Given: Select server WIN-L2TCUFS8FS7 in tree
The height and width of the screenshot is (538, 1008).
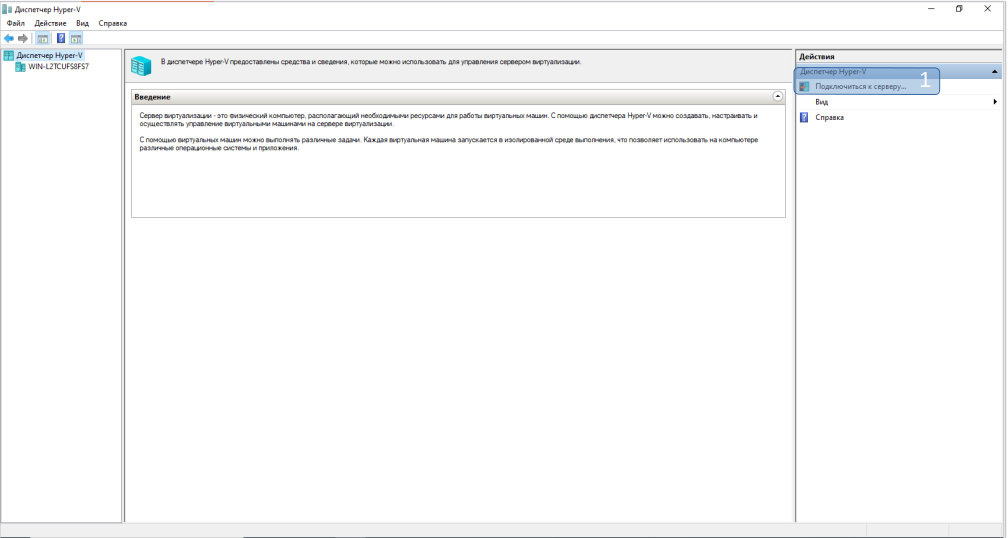Looking at the screenshot, I should click(x=58, y=67).
